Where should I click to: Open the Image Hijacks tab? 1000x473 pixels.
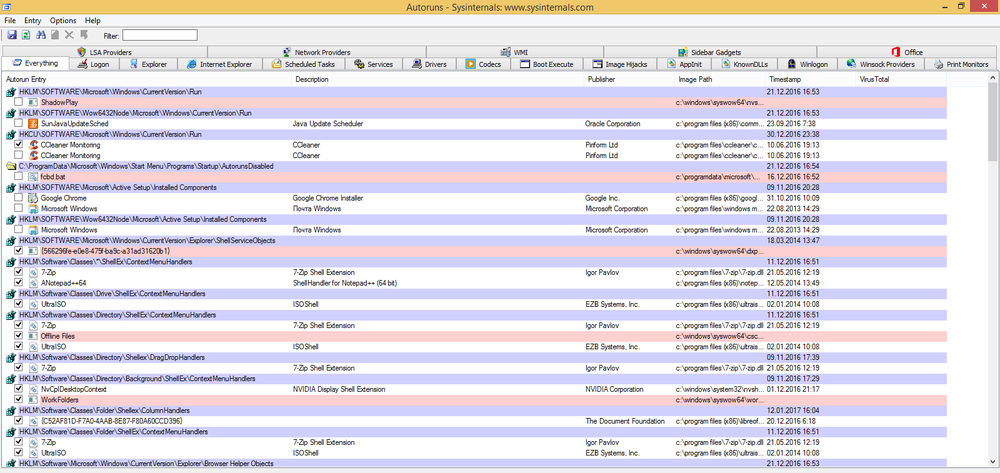[620, 64]
